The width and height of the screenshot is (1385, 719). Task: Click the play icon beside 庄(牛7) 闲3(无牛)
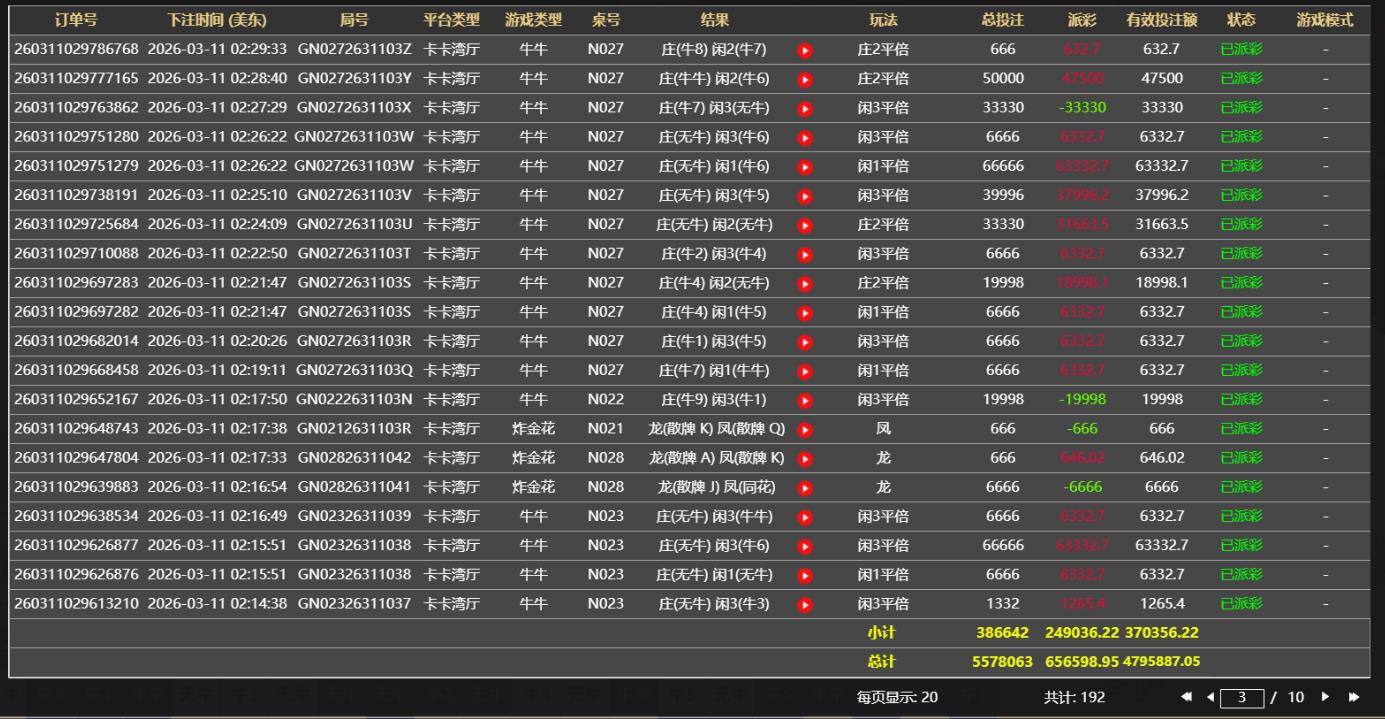[x=805, y=108]
